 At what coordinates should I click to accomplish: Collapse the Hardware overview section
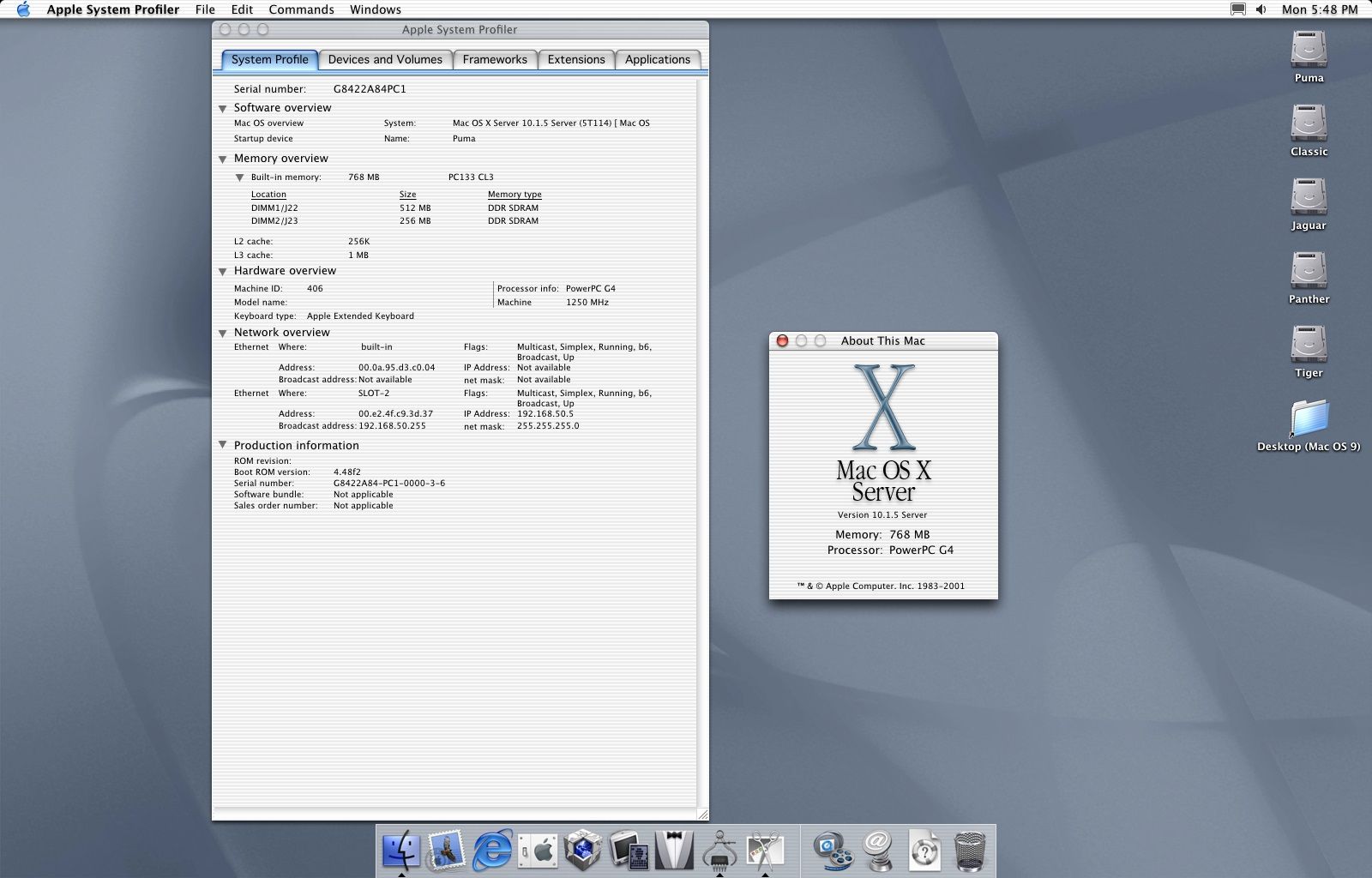[222, 272]
